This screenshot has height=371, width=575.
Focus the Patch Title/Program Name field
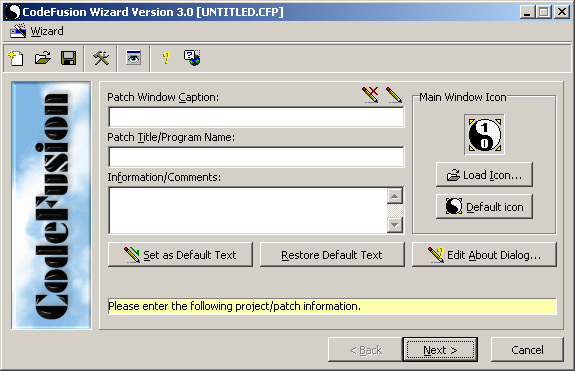click(x=256, y=157)
